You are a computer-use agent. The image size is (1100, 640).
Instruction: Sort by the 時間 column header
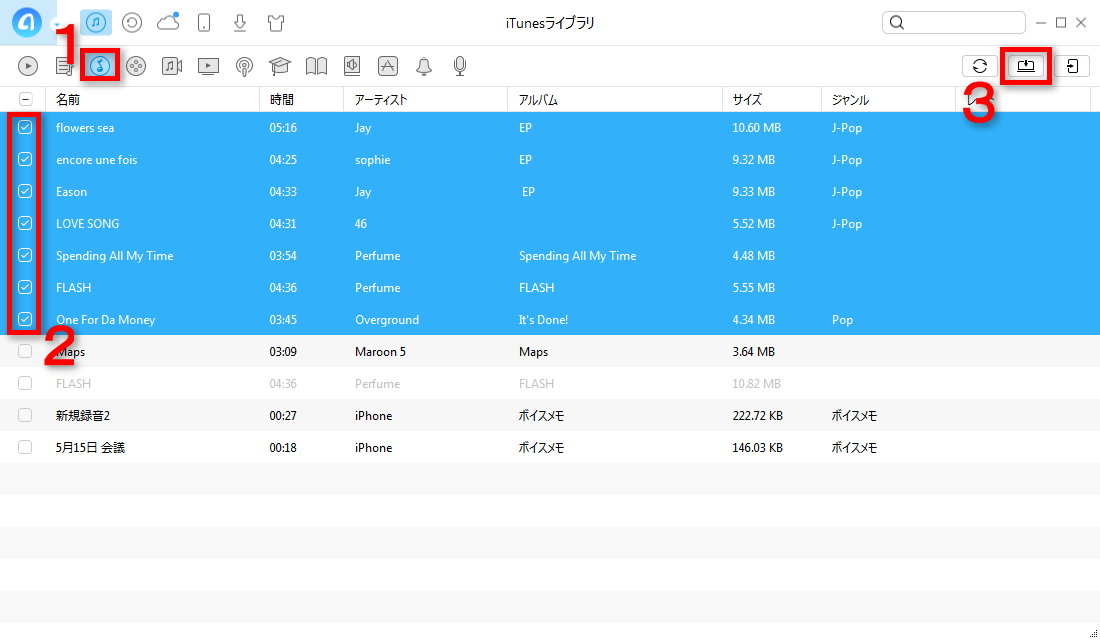302,100
